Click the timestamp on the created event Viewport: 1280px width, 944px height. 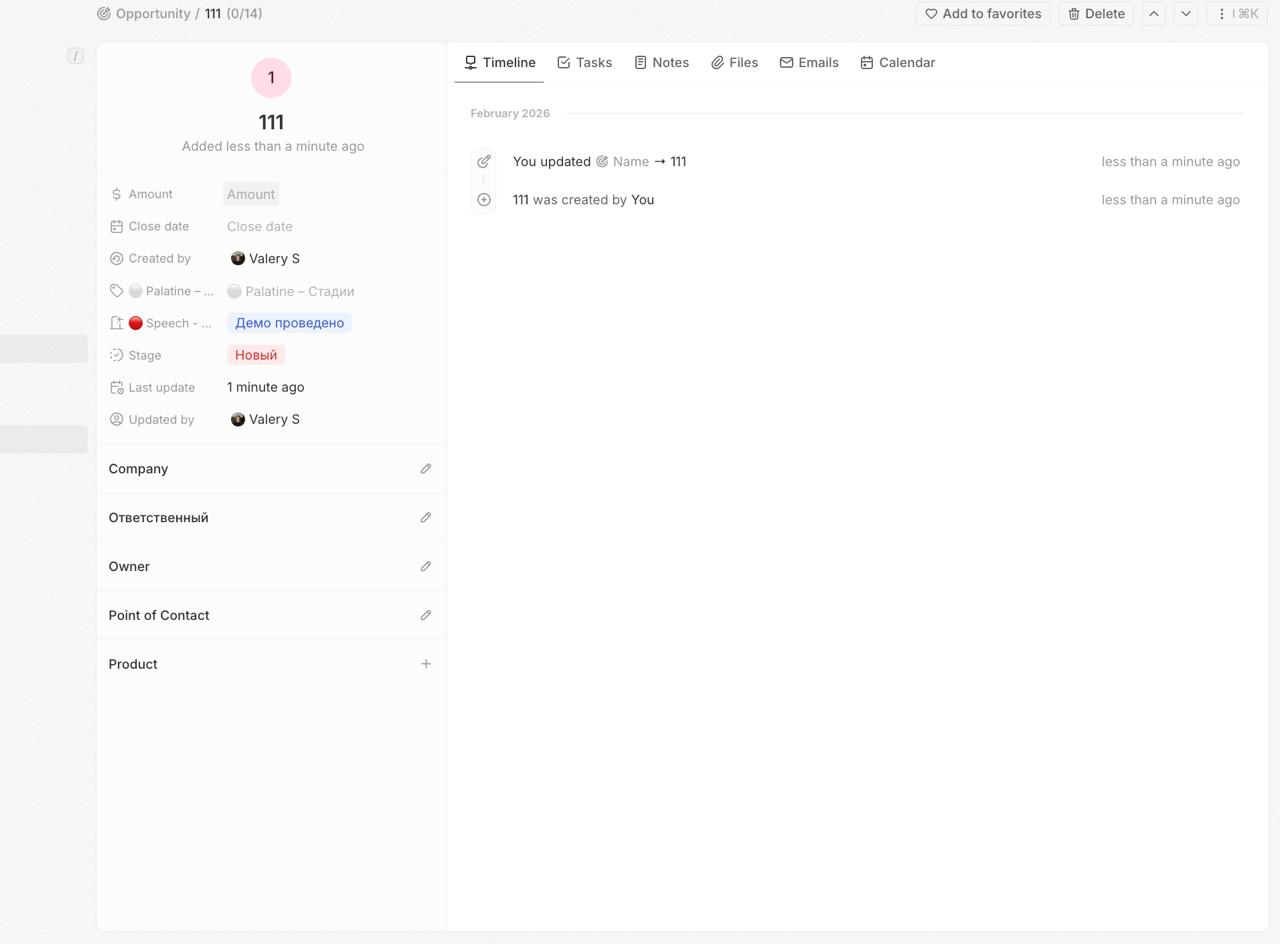tap(1171, 200)
